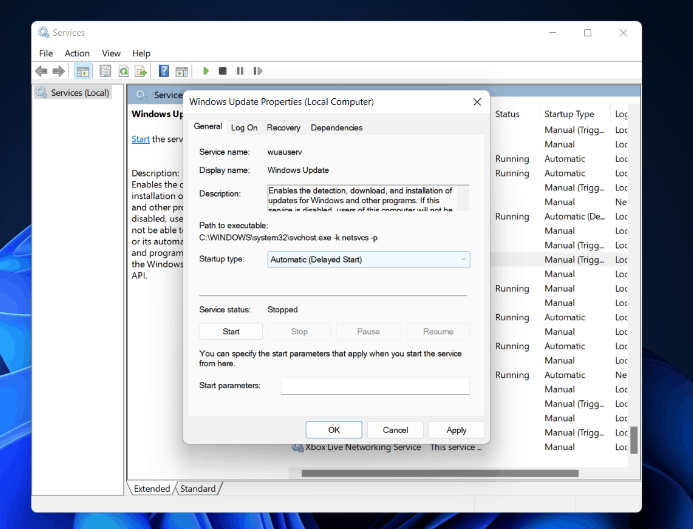Sort by the Startup Type column header
Image resolution: width=693 pixels, height=529 pixels.
[x=569, y=114]
